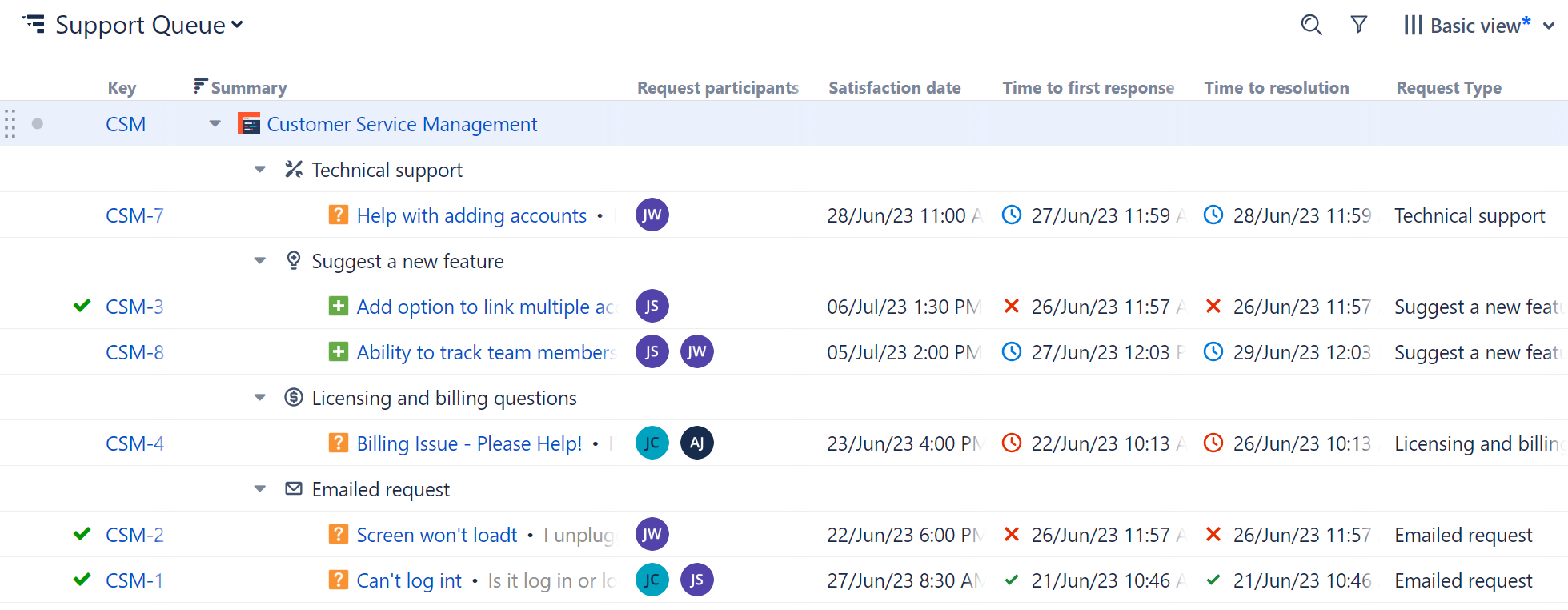Click the Summary column sort icon
1568x610 pixels.
click(200, 86)
